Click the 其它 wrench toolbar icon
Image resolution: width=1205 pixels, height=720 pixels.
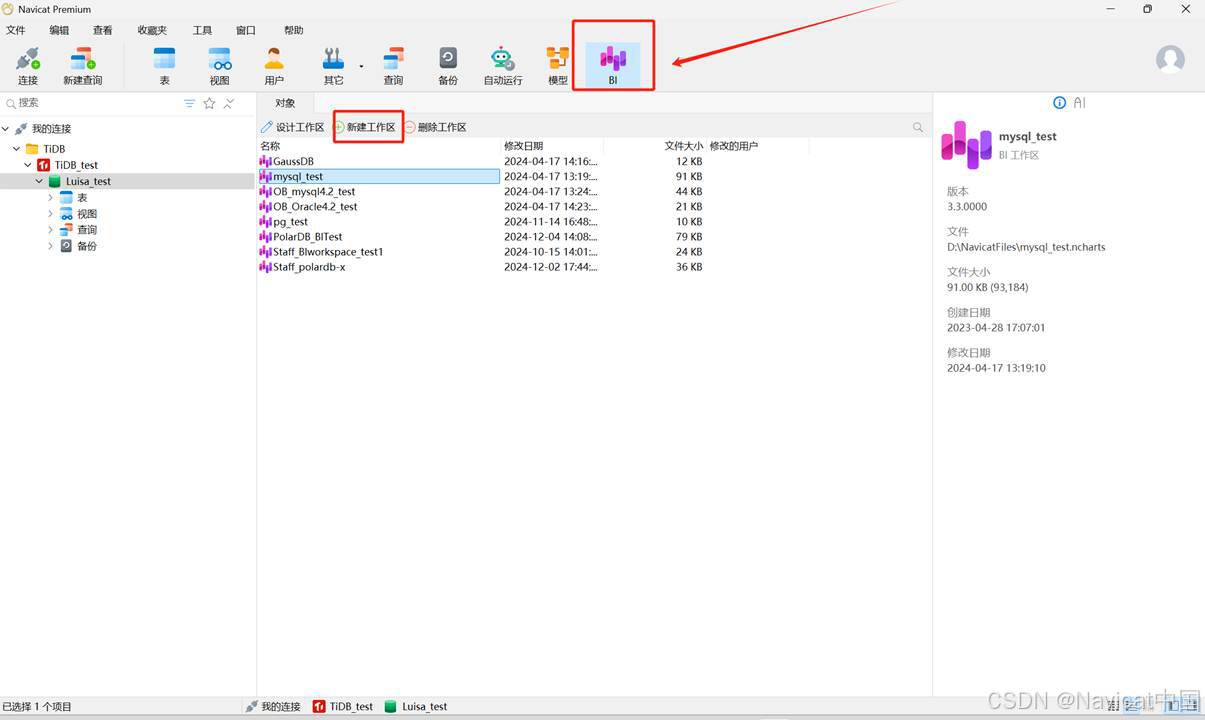pos(333,66)
